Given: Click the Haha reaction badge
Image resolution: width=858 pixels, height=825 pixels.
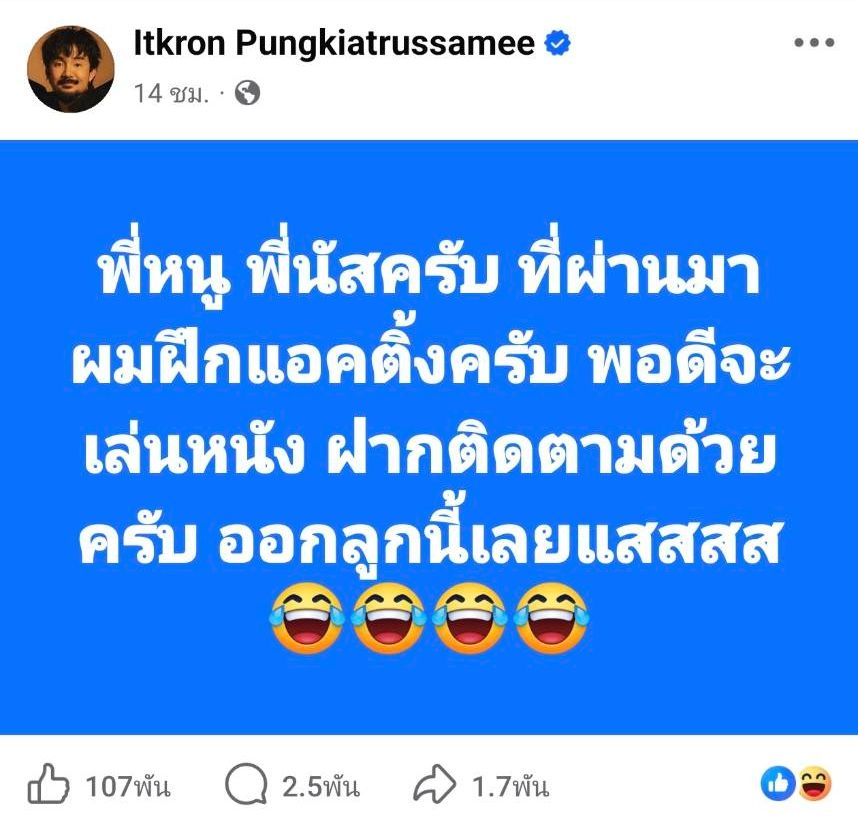Looking at the screenshot, I should coord(815,784).
